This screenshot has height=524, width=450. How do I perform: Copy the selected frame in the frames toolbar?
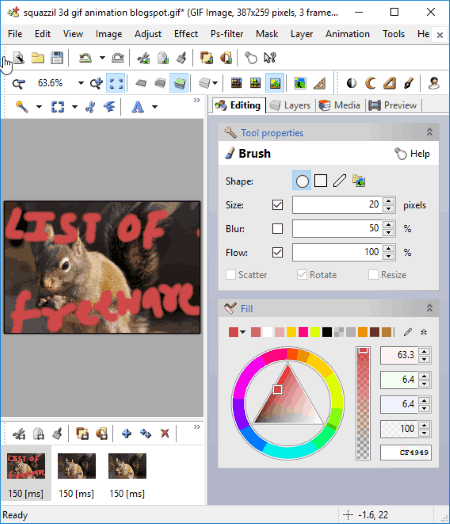[38, 434]
